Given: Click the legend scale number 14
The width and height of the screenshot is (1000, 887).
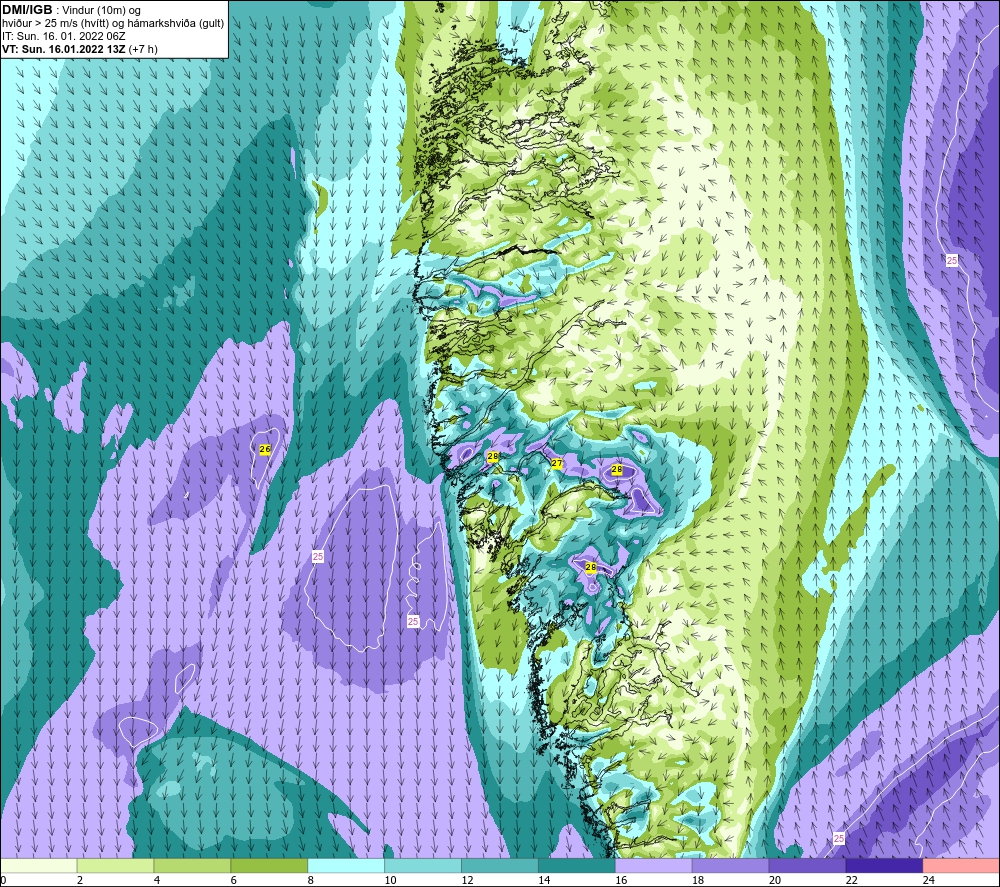Looking at the screenshot, I should tap(544, 880).
